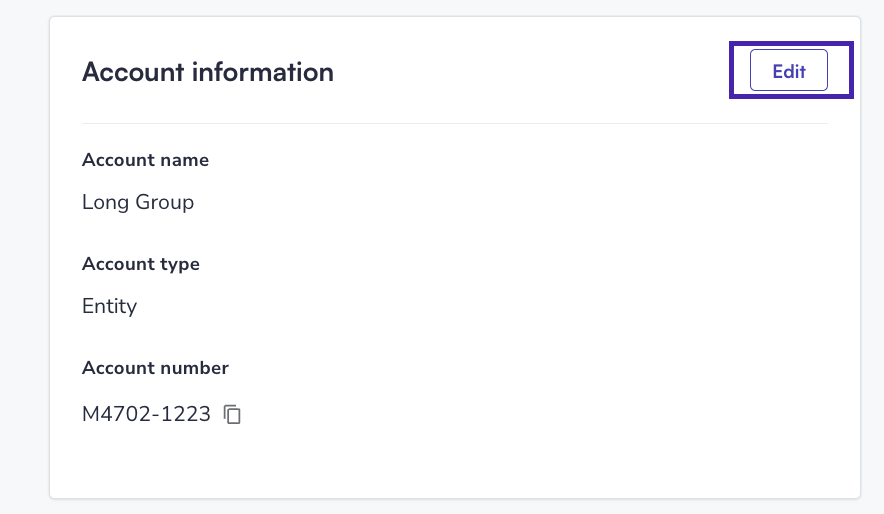Open account editing via Edit
Screen dimensions: 884x514
789,70
